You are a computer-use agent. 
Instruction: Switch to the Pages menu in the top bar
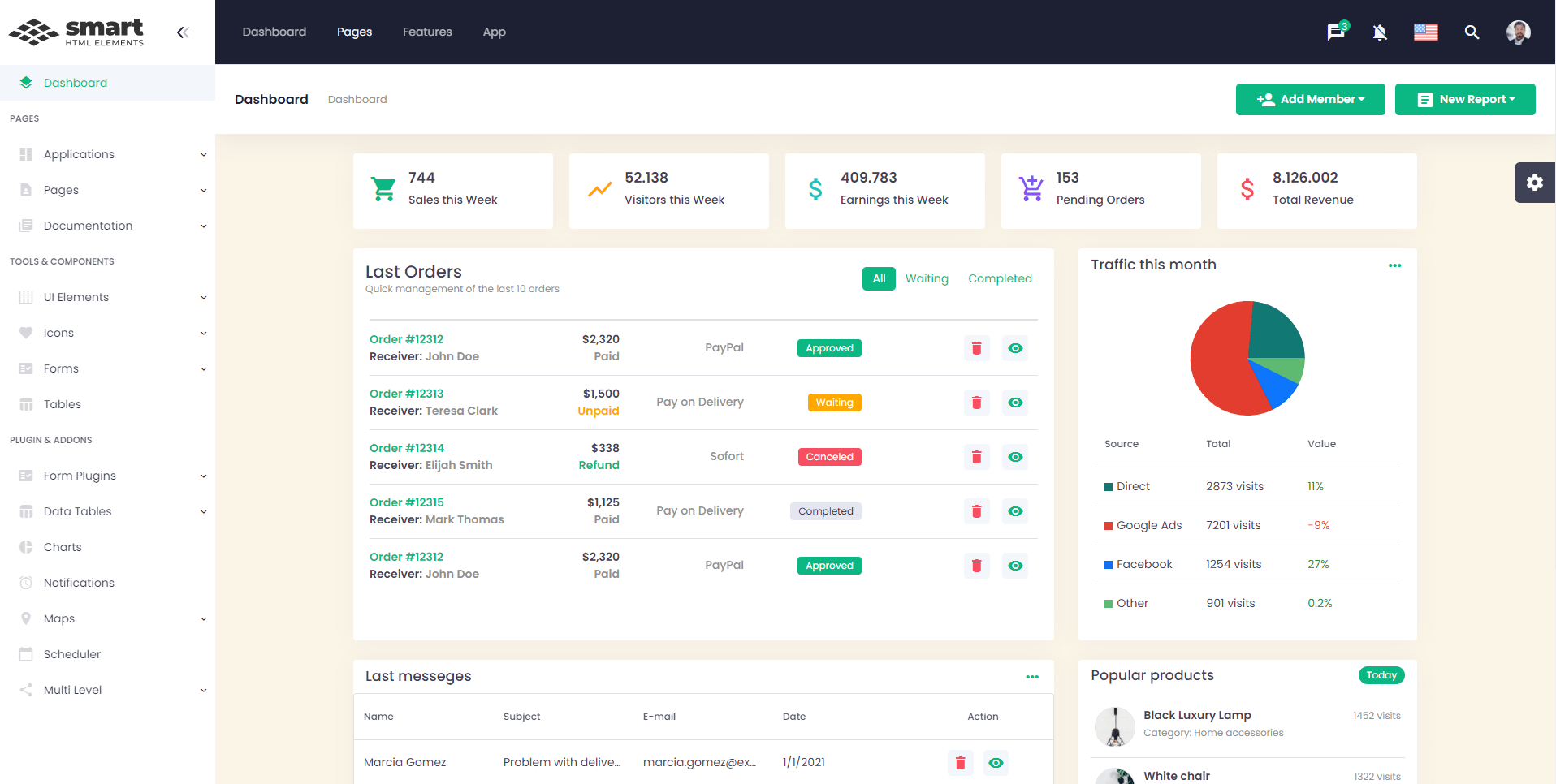354,32
